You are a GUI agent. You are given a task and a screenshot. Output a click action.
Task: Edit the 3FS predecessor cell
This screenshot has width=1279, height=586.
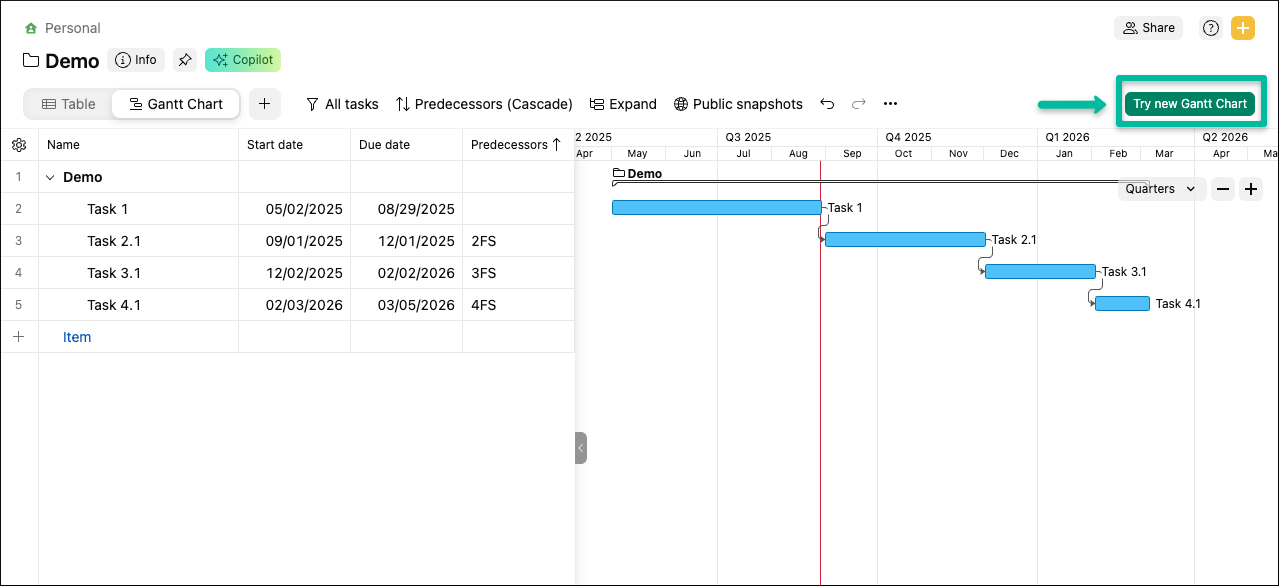518,273
